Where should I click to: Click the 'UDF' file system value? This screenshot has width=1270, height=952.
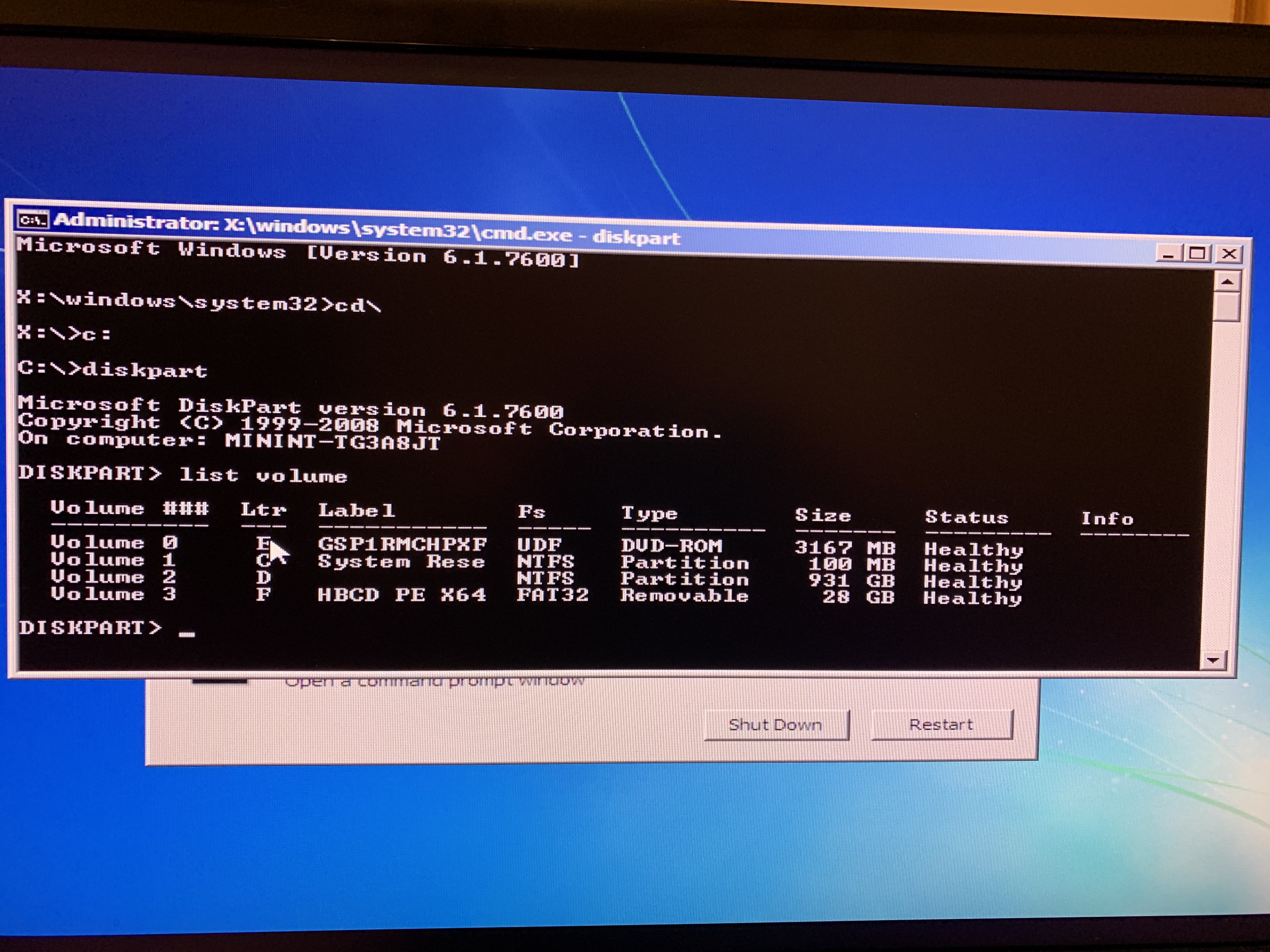pyautogui.click(x=539, y=545)
